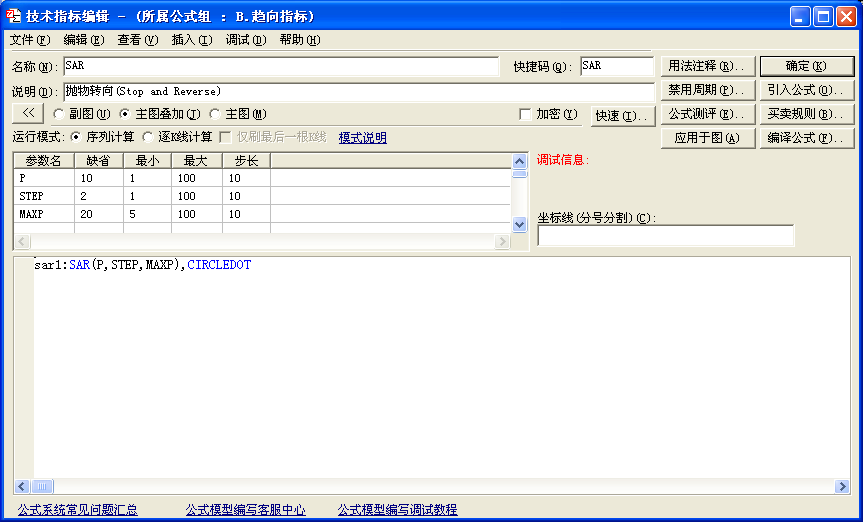This screenshot has width=863, height=522.
Task: Open the 模式说明 link
Action: [363, 138]
